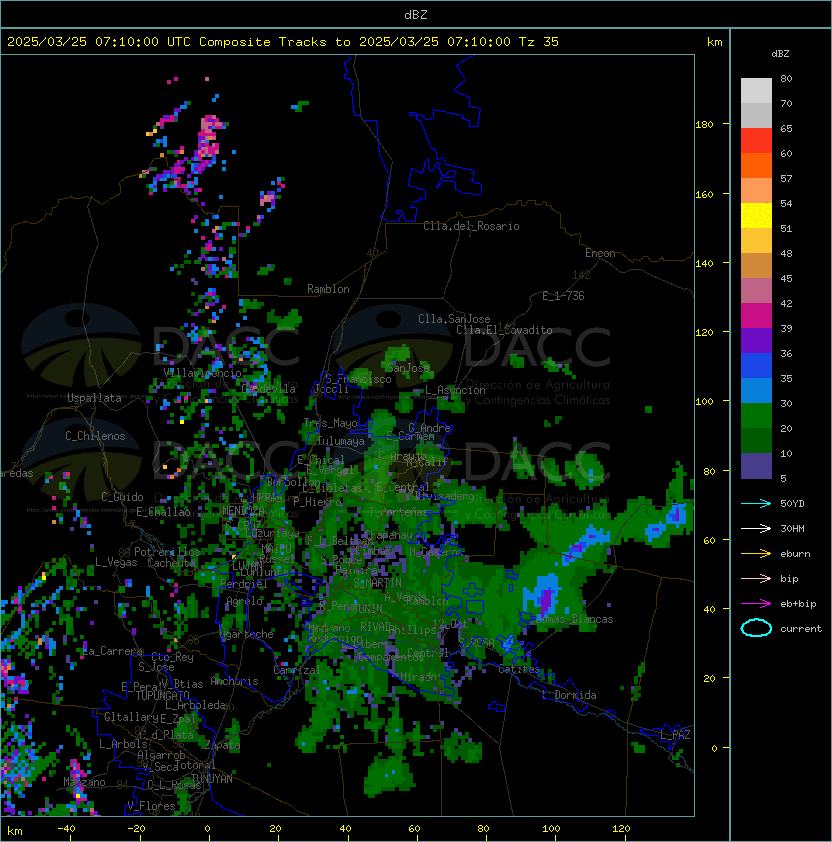Image resolution: width=832 pixels, height=842 pixels.
Task: Click the 120 km tick on bottom axis
Action: 621,829
